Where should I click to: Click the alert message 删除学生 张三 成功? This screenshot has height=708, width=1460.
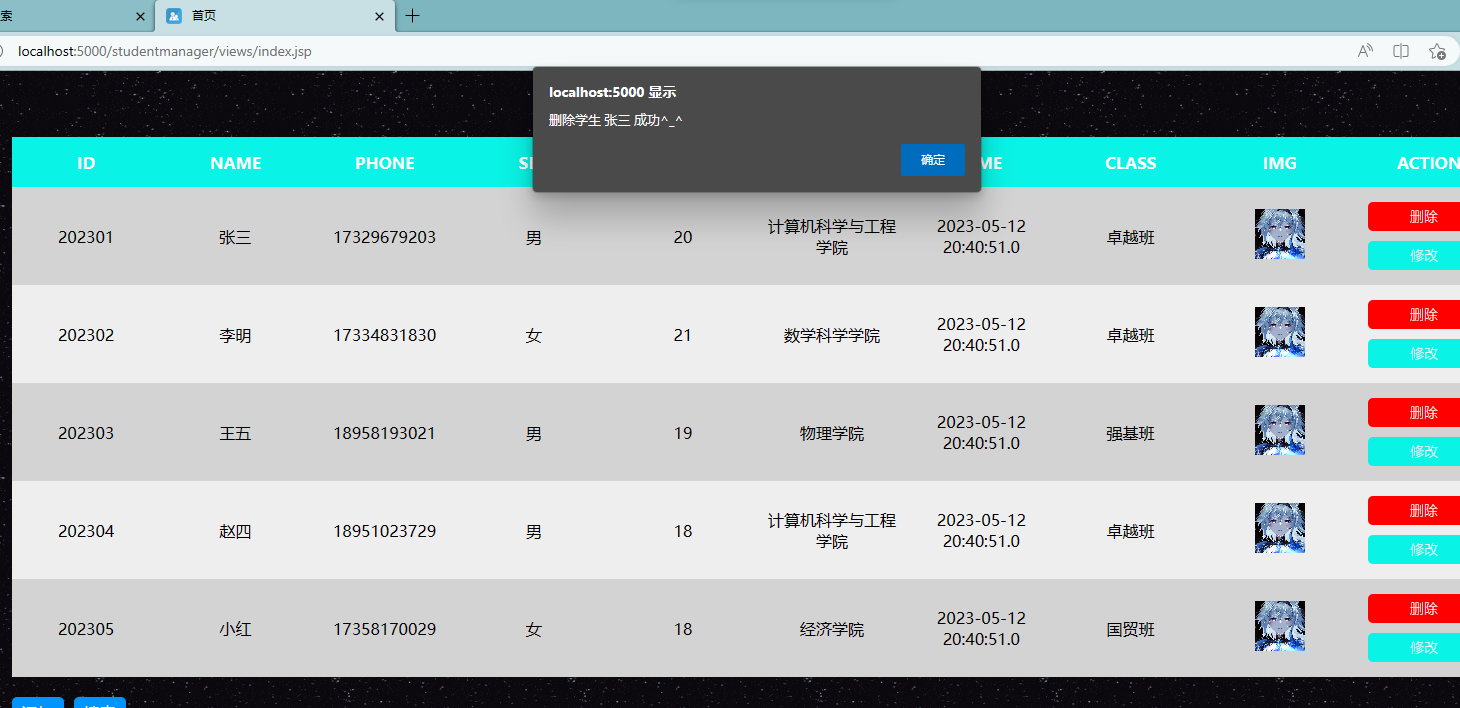coord(615,120)
